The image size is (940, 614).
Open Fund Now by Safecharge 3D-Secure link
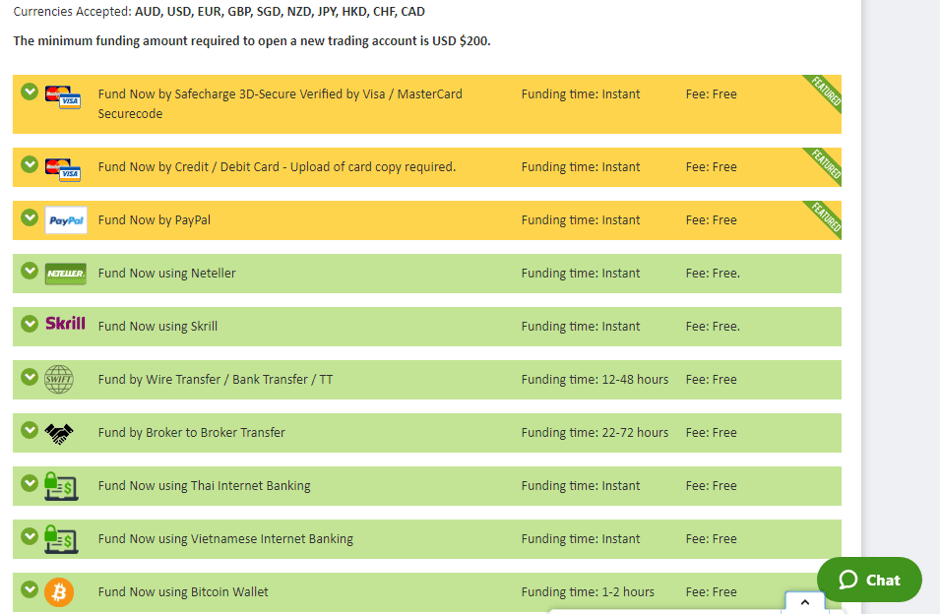click(x=280, y=104)
